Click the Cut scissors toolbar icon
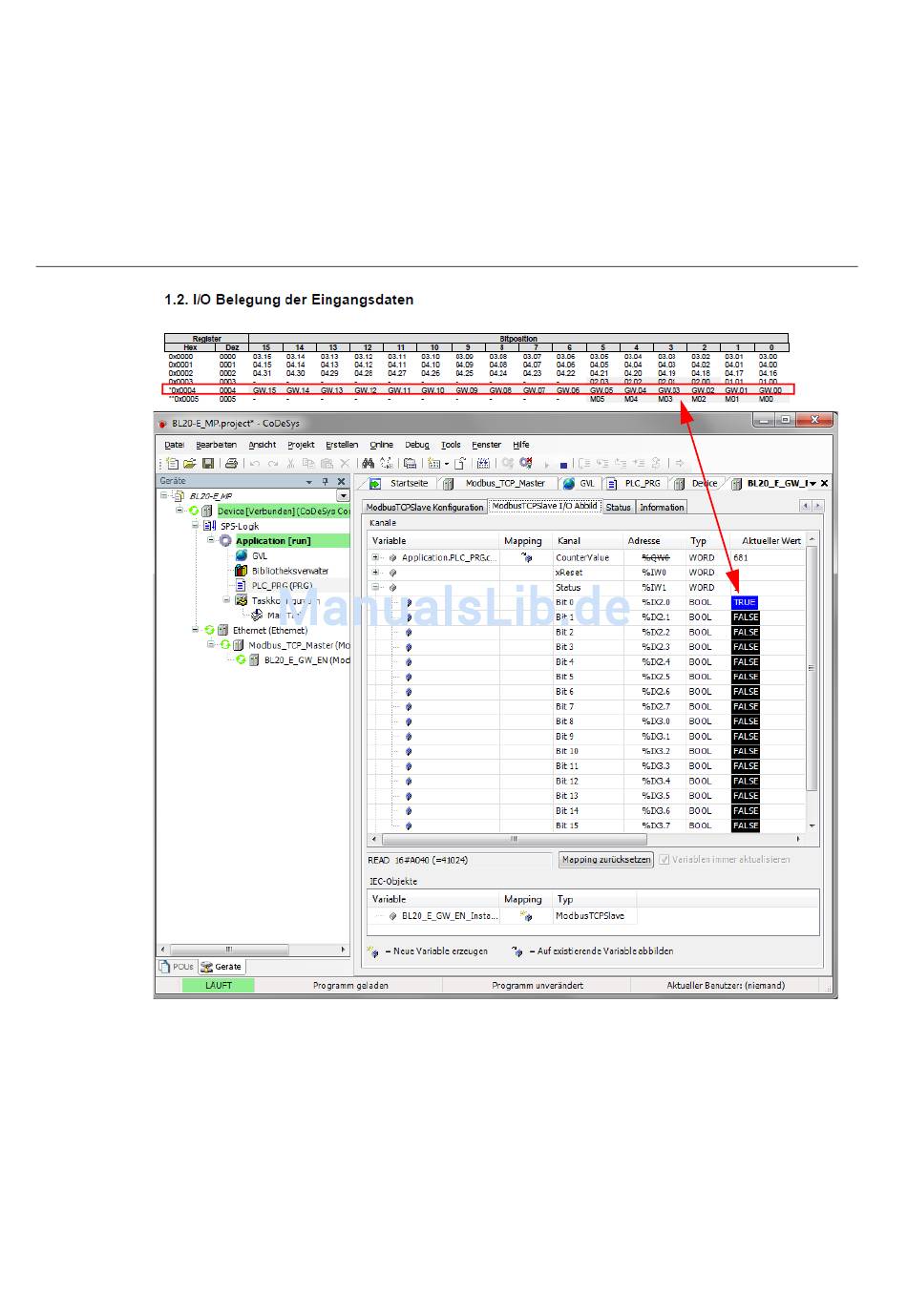 (x=290, y=464)
